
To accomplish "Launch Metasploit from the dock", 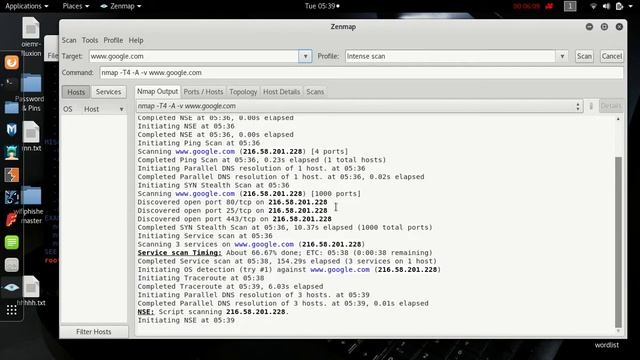I will pyautogui.click(x=12, y=130).
